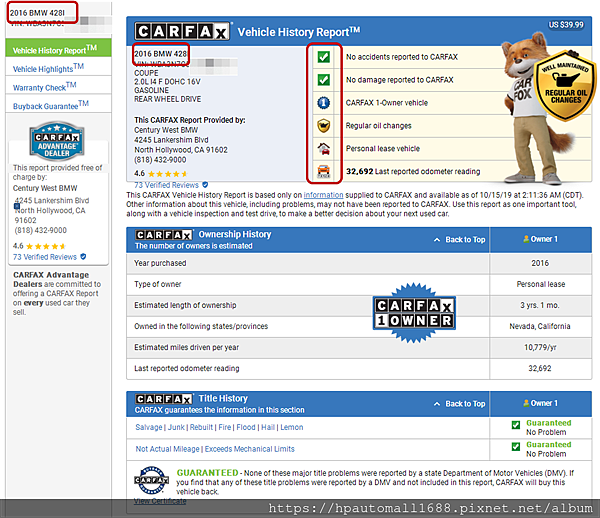Open the Flood title link
Viewport: 600px width, 518px height.
(x=246, y=427)
